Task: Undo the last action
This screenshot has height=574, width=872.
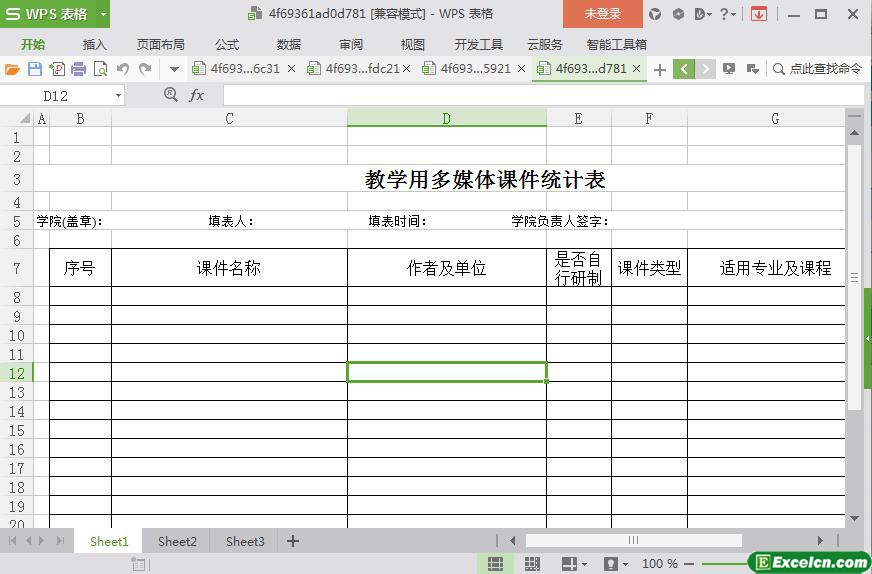Action: 123,69
